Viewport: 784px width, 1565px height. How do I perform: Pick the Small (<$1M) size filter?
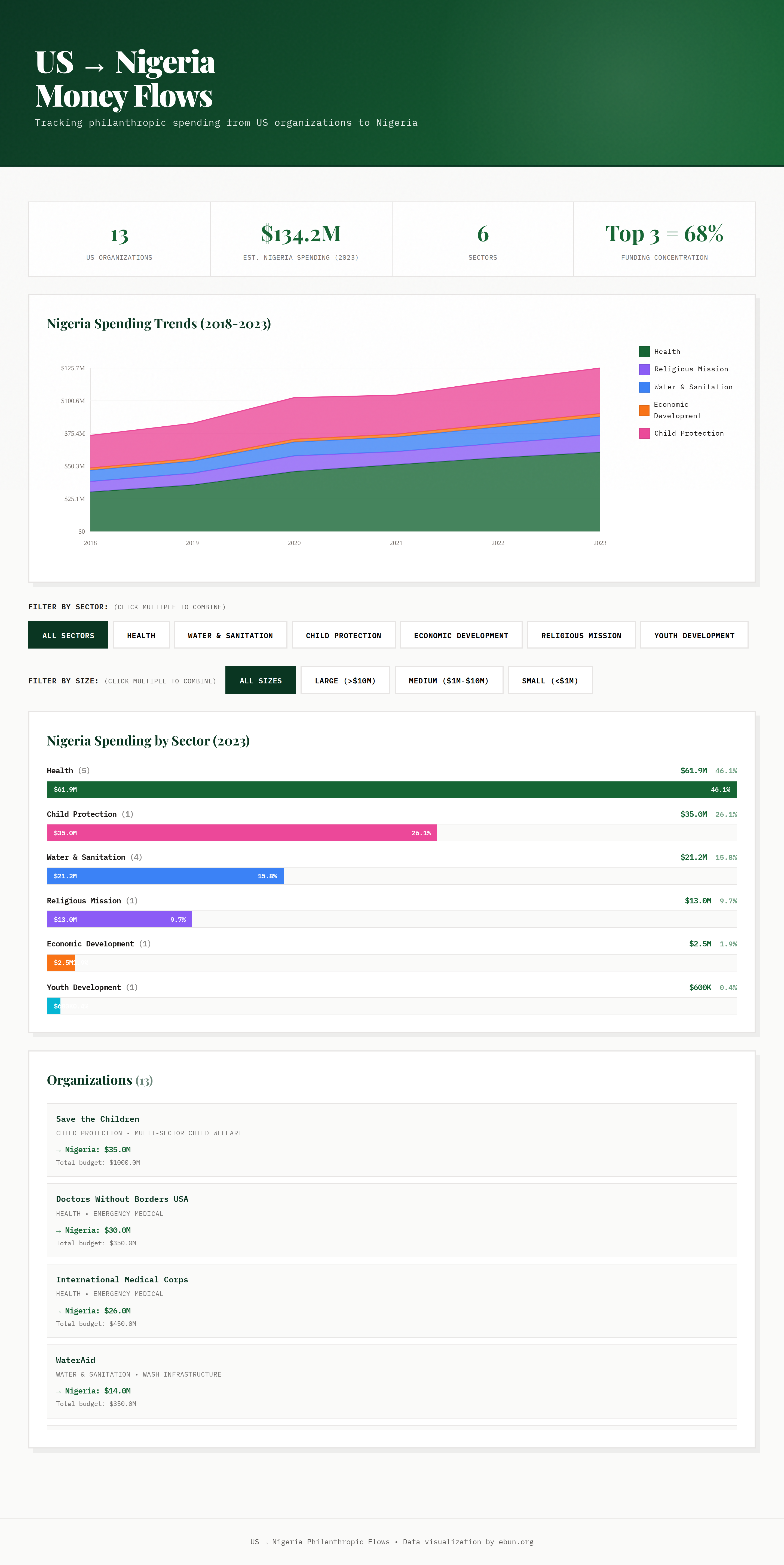(x=550, y=680)
